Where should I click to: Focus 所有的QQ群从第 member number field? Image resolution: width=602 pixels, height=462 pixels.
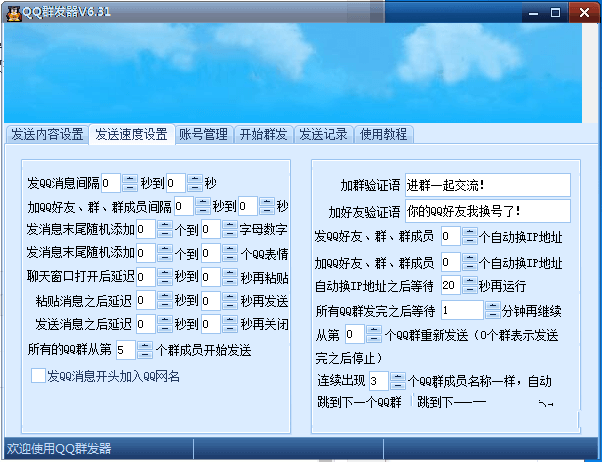point(126,350)
